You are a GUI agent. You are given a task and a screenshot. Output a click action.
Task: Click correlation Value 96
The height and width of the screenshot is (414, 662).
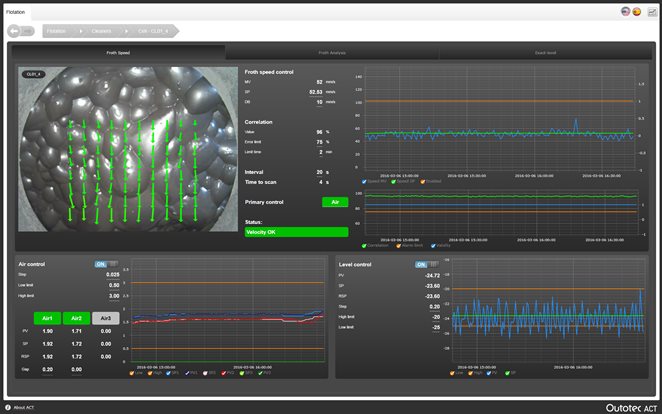click(320, 132)
